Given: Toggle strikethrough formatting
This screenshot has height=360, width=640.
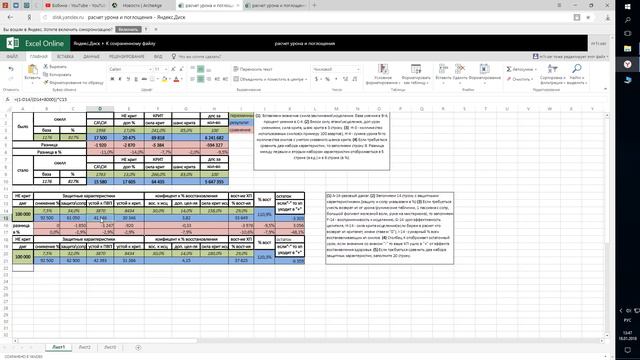Looking at the screenshot, I should [x=144, y=79].
